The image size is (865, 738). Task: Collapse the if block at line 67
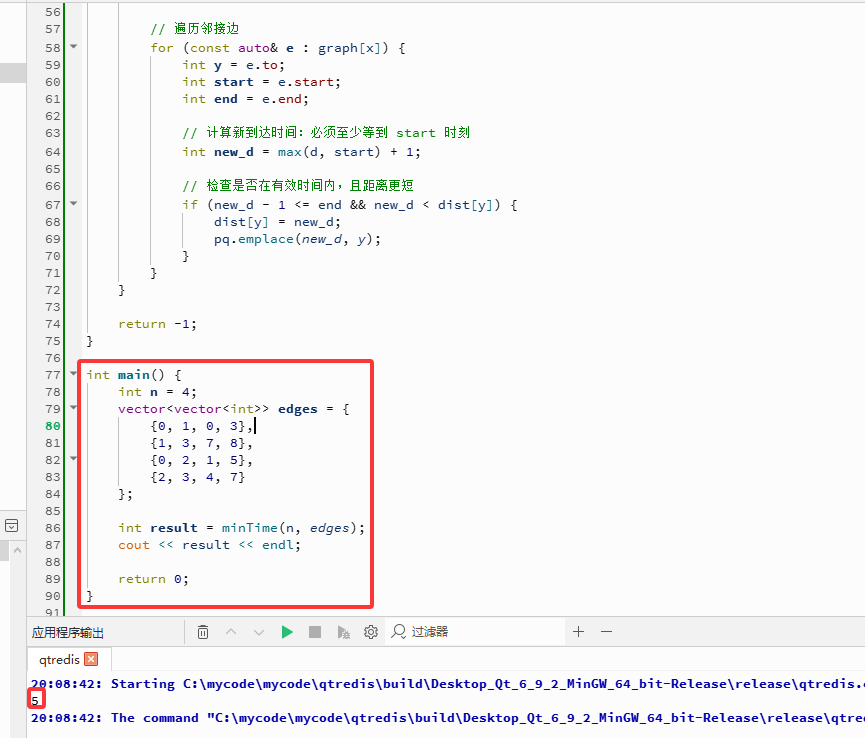[73, 204]
